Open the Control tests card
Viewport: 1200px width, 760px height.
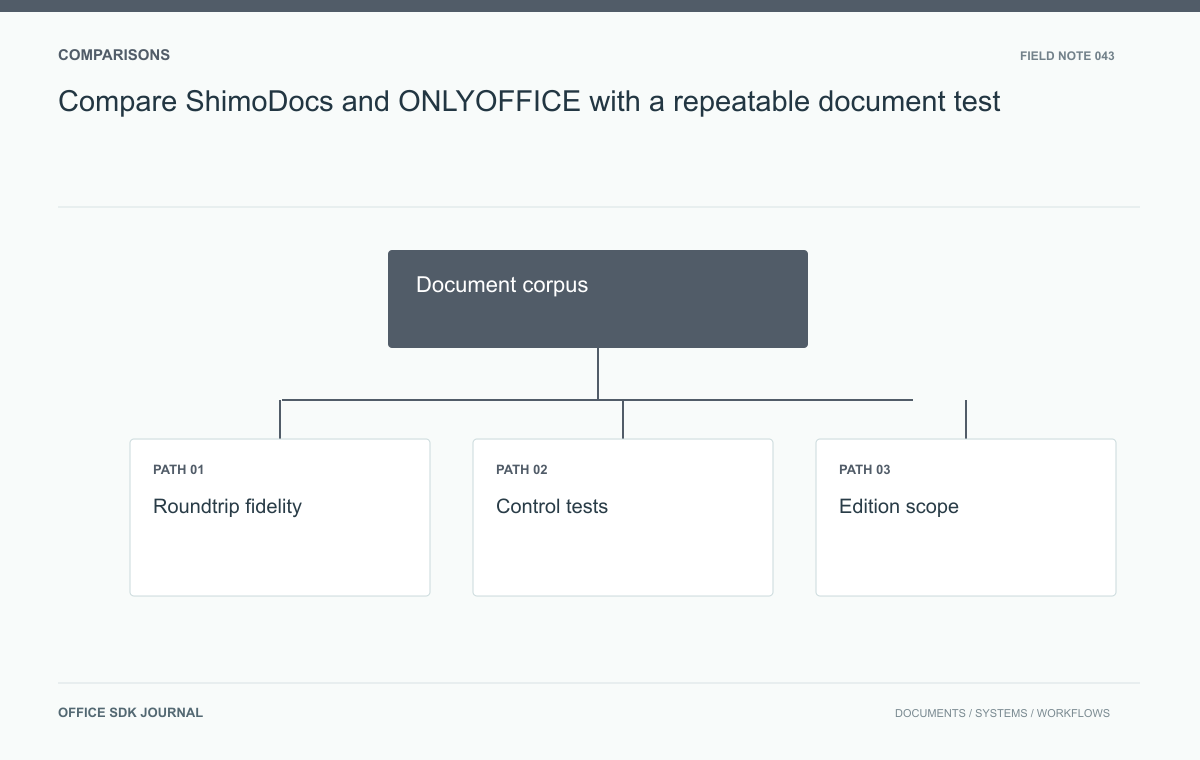[x=623, y=517]
